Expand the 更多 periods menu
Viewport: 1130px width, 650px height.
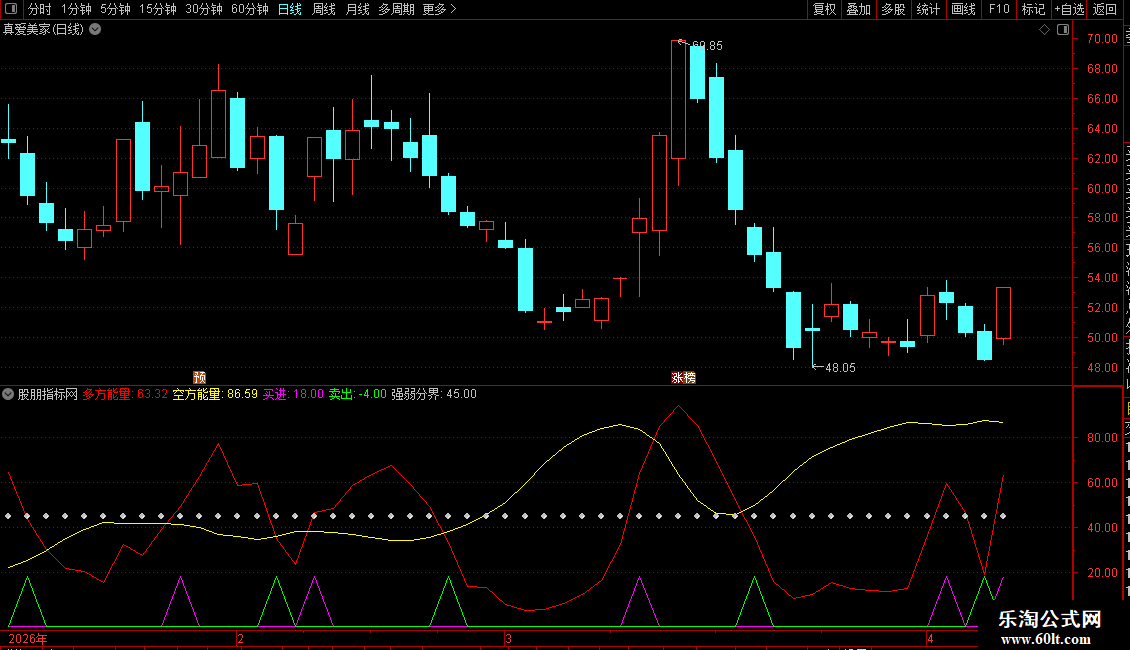tap(439, 9)
